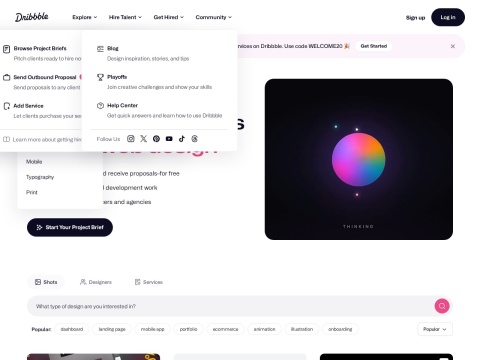Image resolution: width=480 pixels, height=360 pixels.
Task: Expand the Get Hired menu
Action: coord(169,17)
